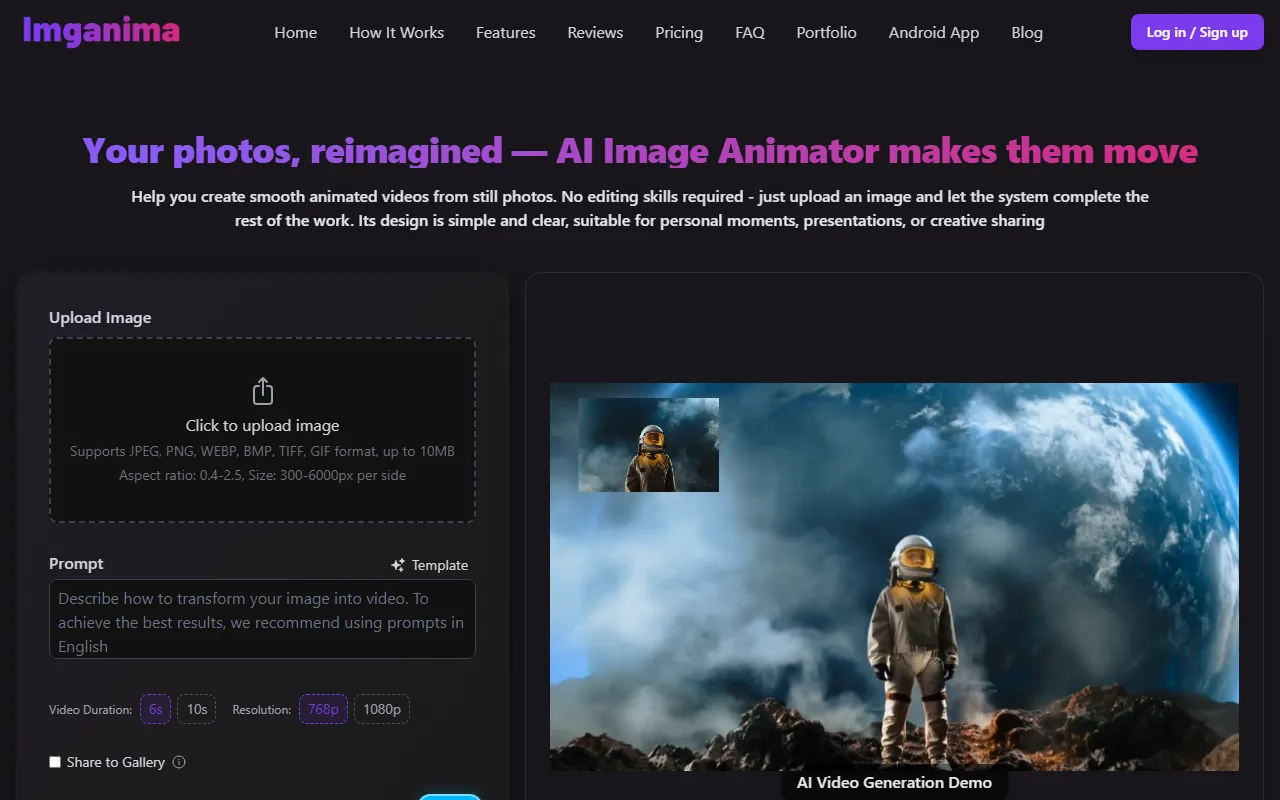The width and height of the screenshot is (1280, 800).
Task: Choose 768p resolution
Action: [x=323, y=709]
